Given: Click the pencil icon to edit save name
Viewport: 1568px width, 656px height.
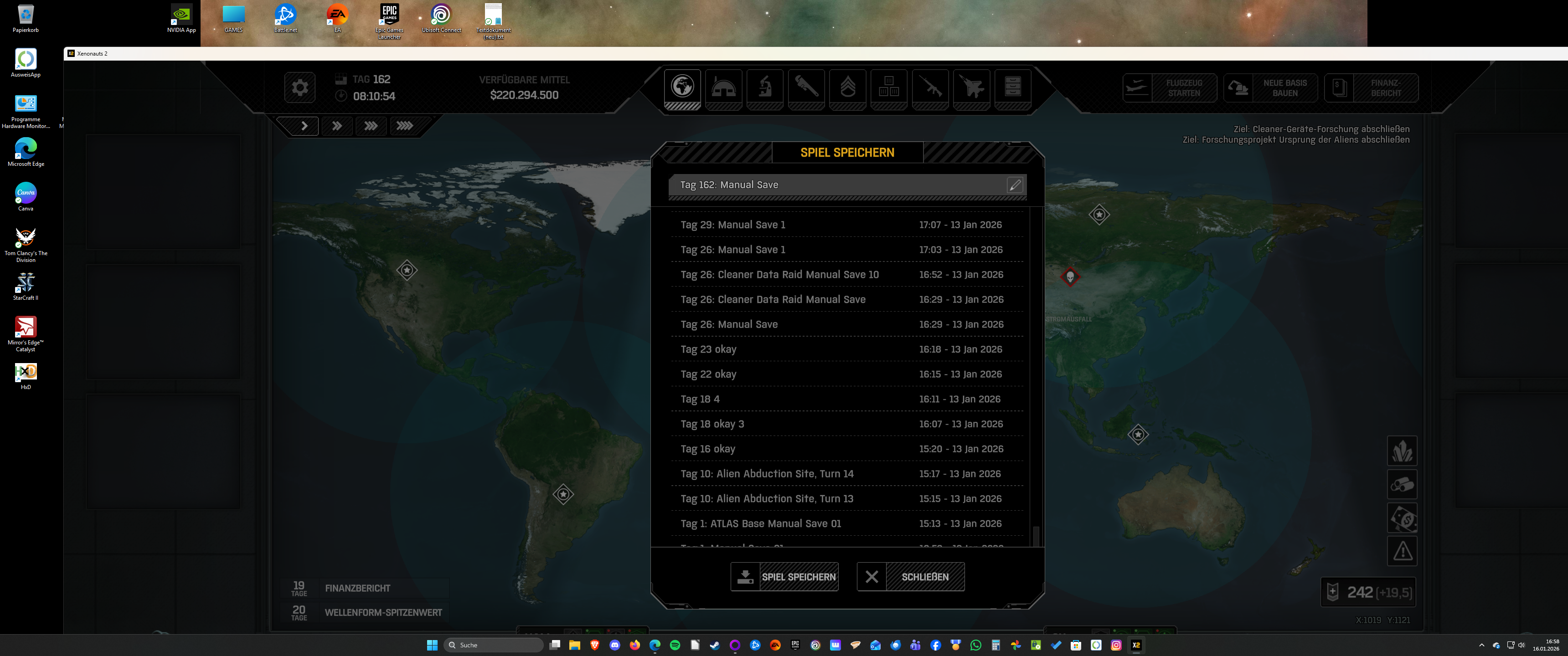Looking at the screenshot, I should [1015, 185].
